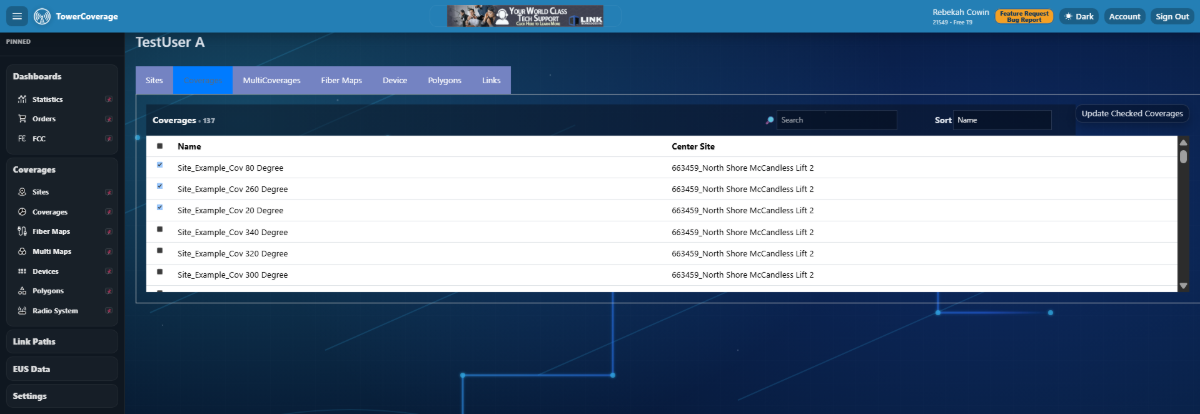Open the Account button
The image size is (1200, 414).
click(1125, 16)
